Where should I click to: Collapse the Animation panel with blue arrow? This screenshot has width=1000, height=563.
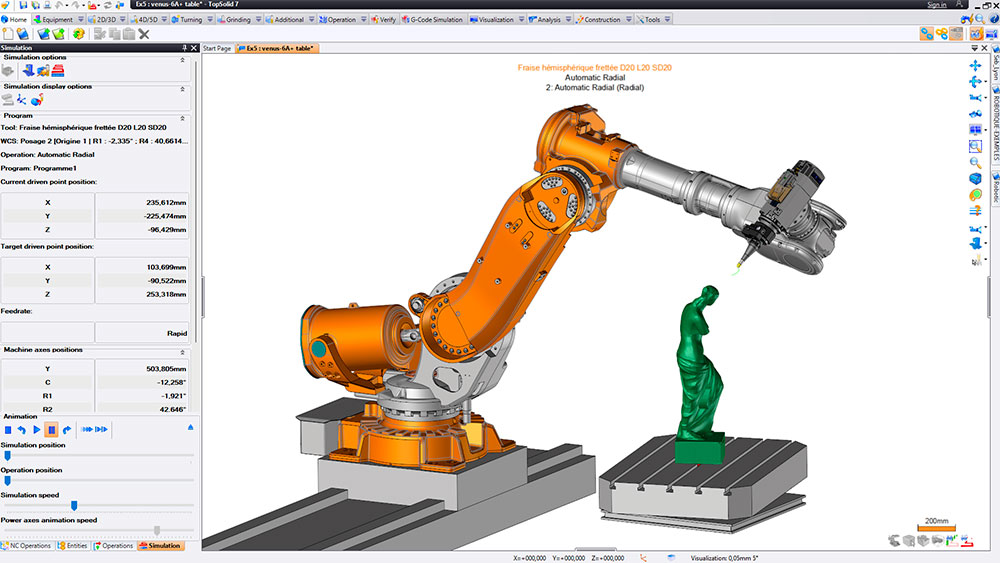(191, 428)
